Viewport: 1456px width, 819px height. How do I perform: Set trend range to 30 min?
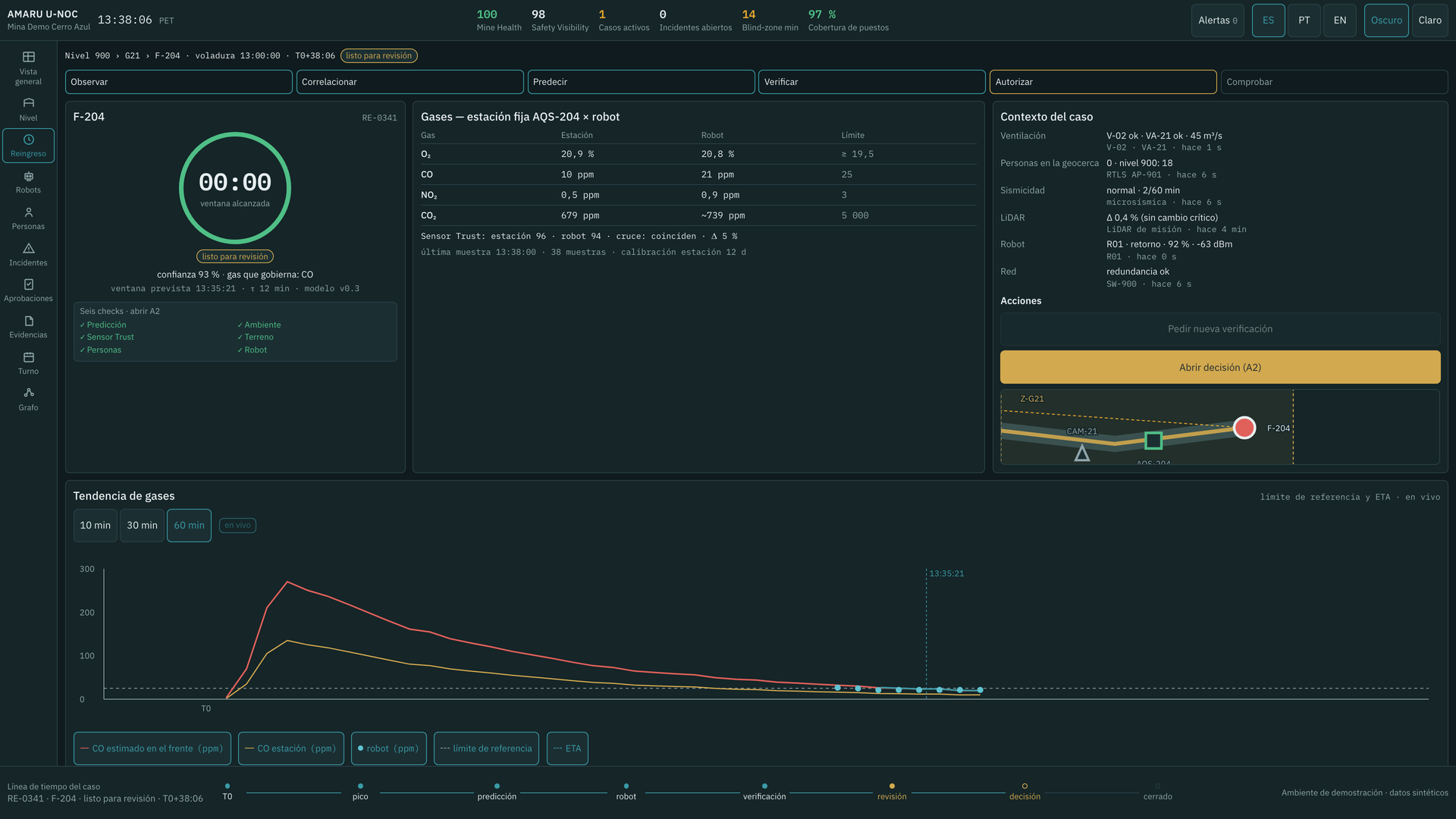pyautogui.click(x=142, y=526)
